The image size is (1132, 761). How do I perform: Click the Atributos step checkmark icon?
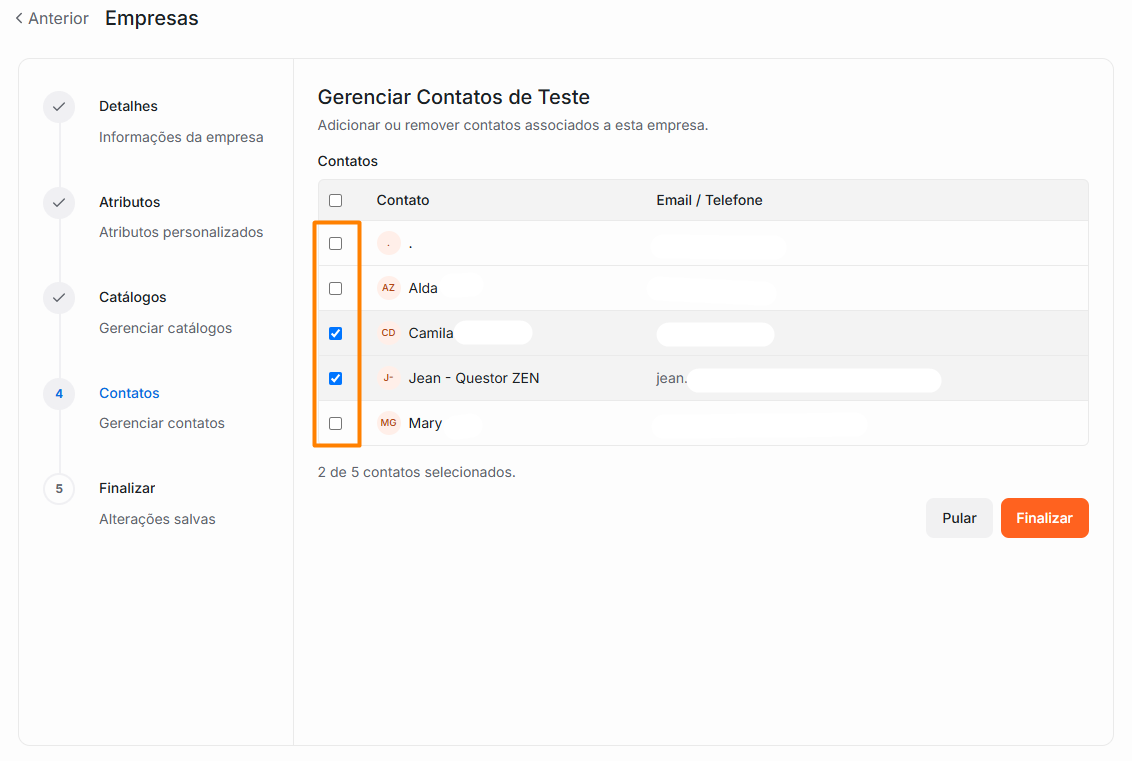point(59,203)
